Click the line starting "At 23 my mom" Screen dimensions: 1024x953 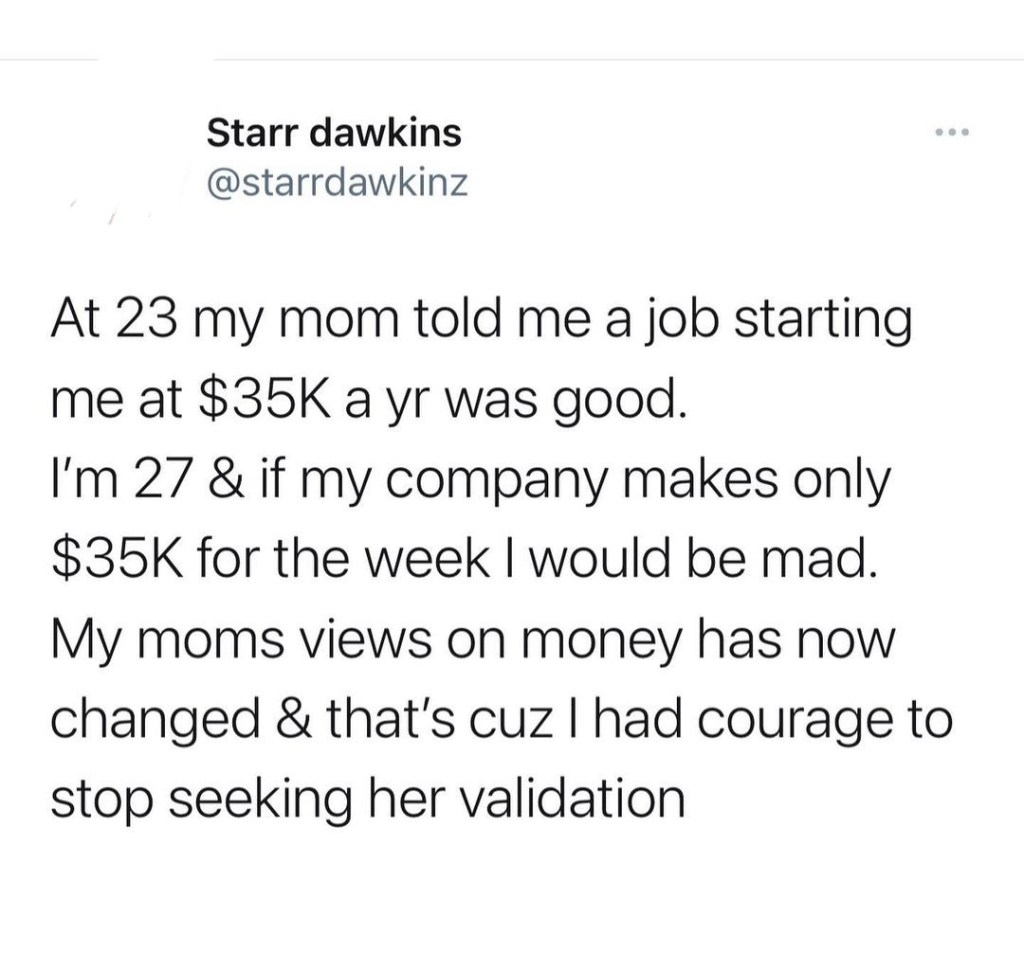click(480, 326)
